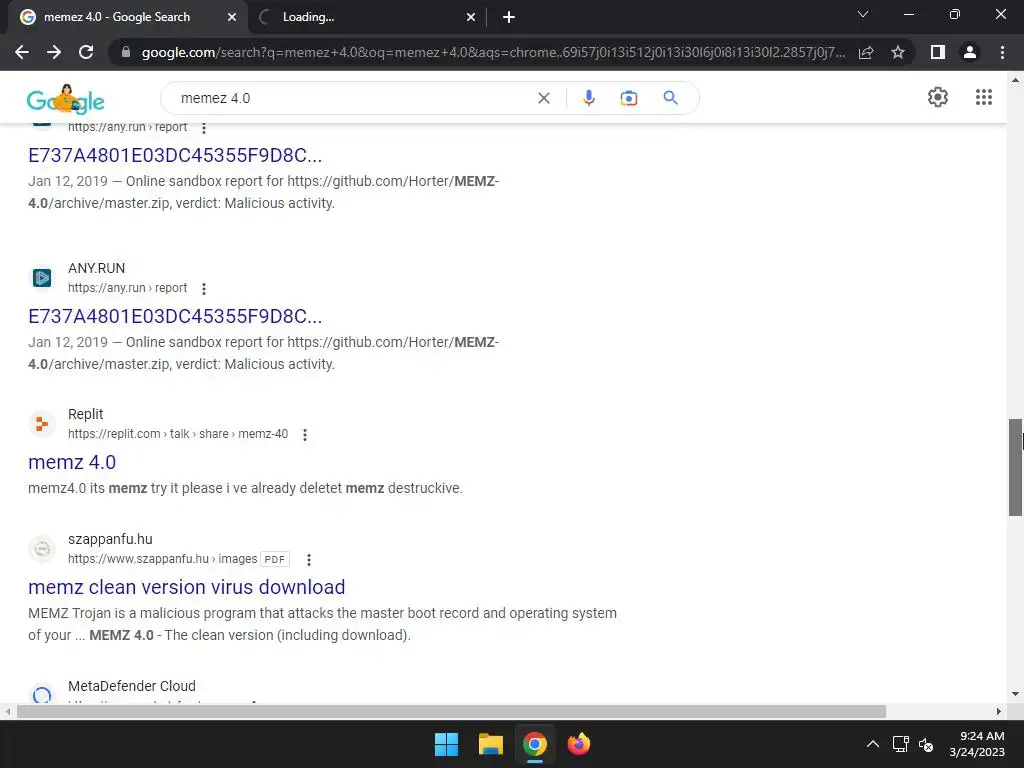Image resolution: width=1024 pixels, height=768 pixels.
Task: Open more options for szappanfu.hu result
Action: click(x=309, y=560)
